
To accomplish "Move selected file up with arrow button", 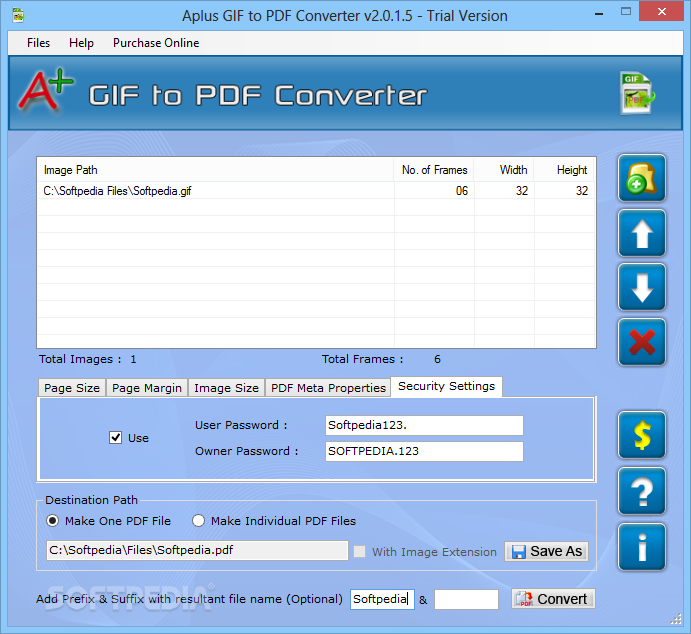I will point(642,233).
